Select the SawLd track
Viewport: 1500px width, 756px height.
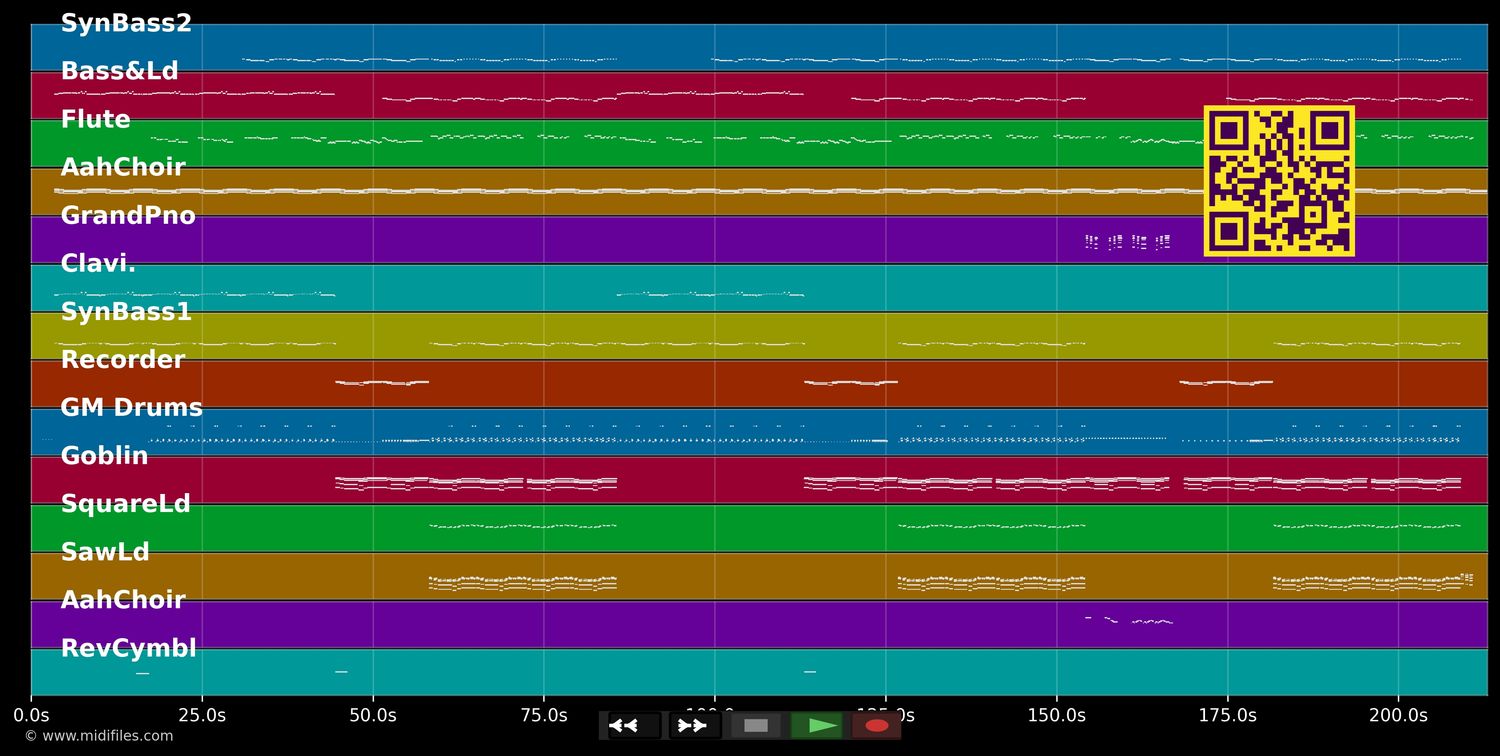point(104,551)
